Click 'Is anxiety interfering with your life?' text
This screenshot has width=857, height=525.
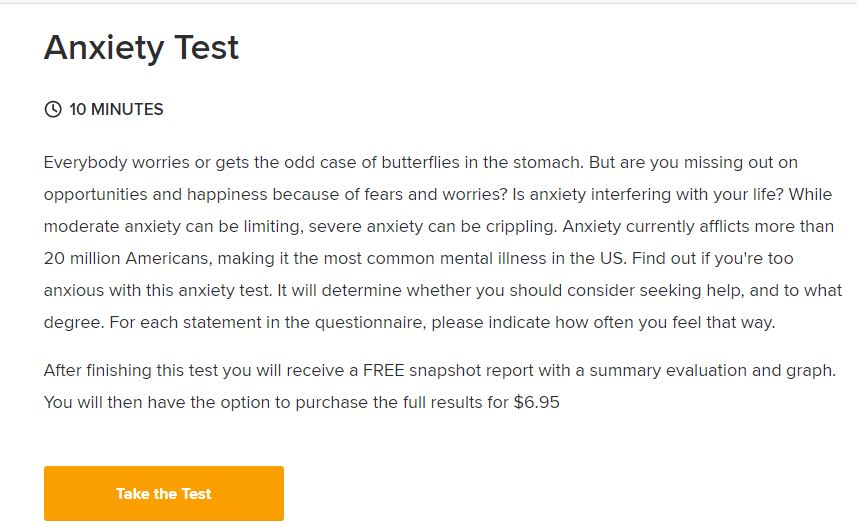tap(648, 194)
